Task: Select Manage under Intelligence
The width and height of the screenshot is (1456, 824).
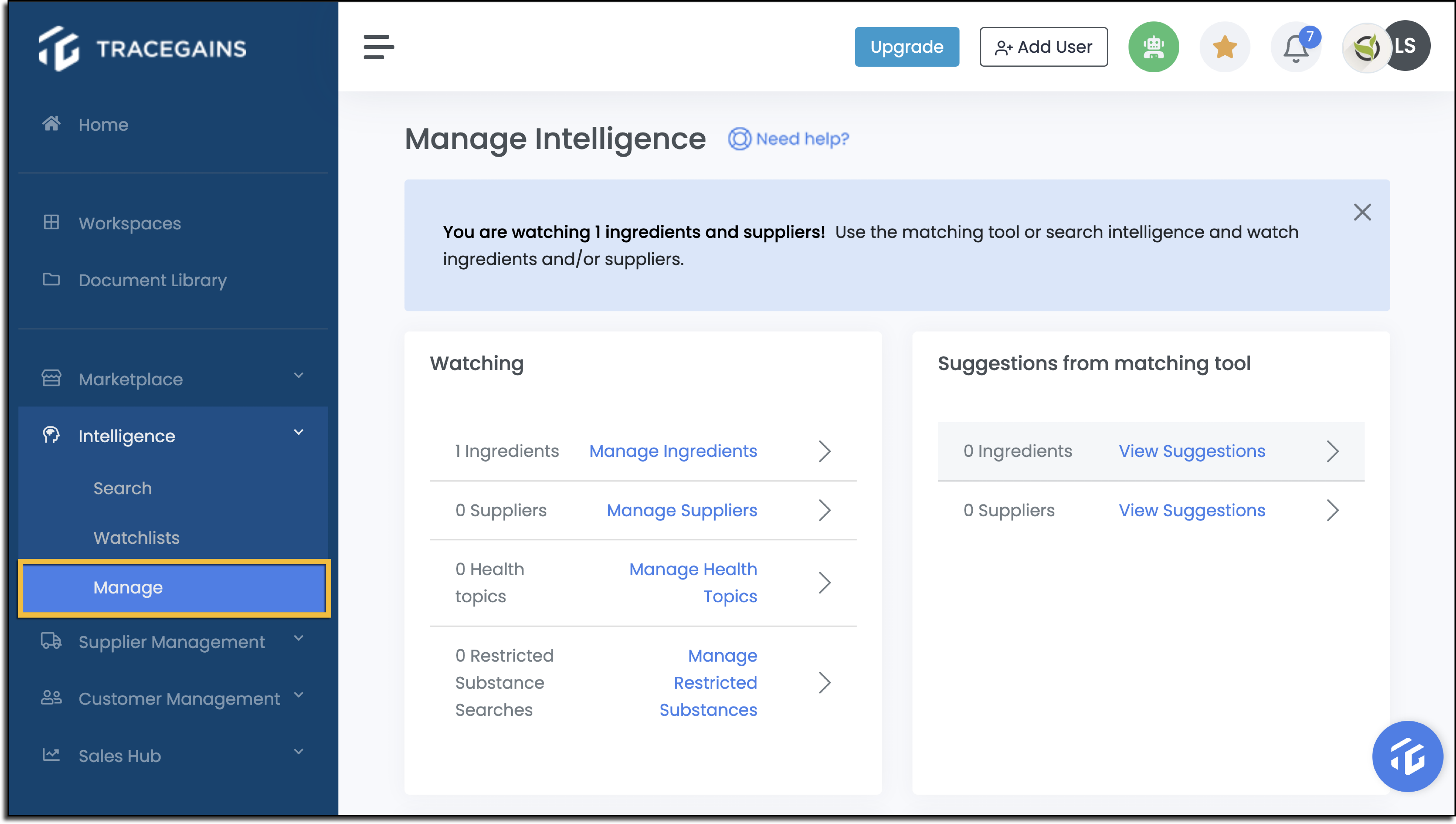Action: point(174,588)
